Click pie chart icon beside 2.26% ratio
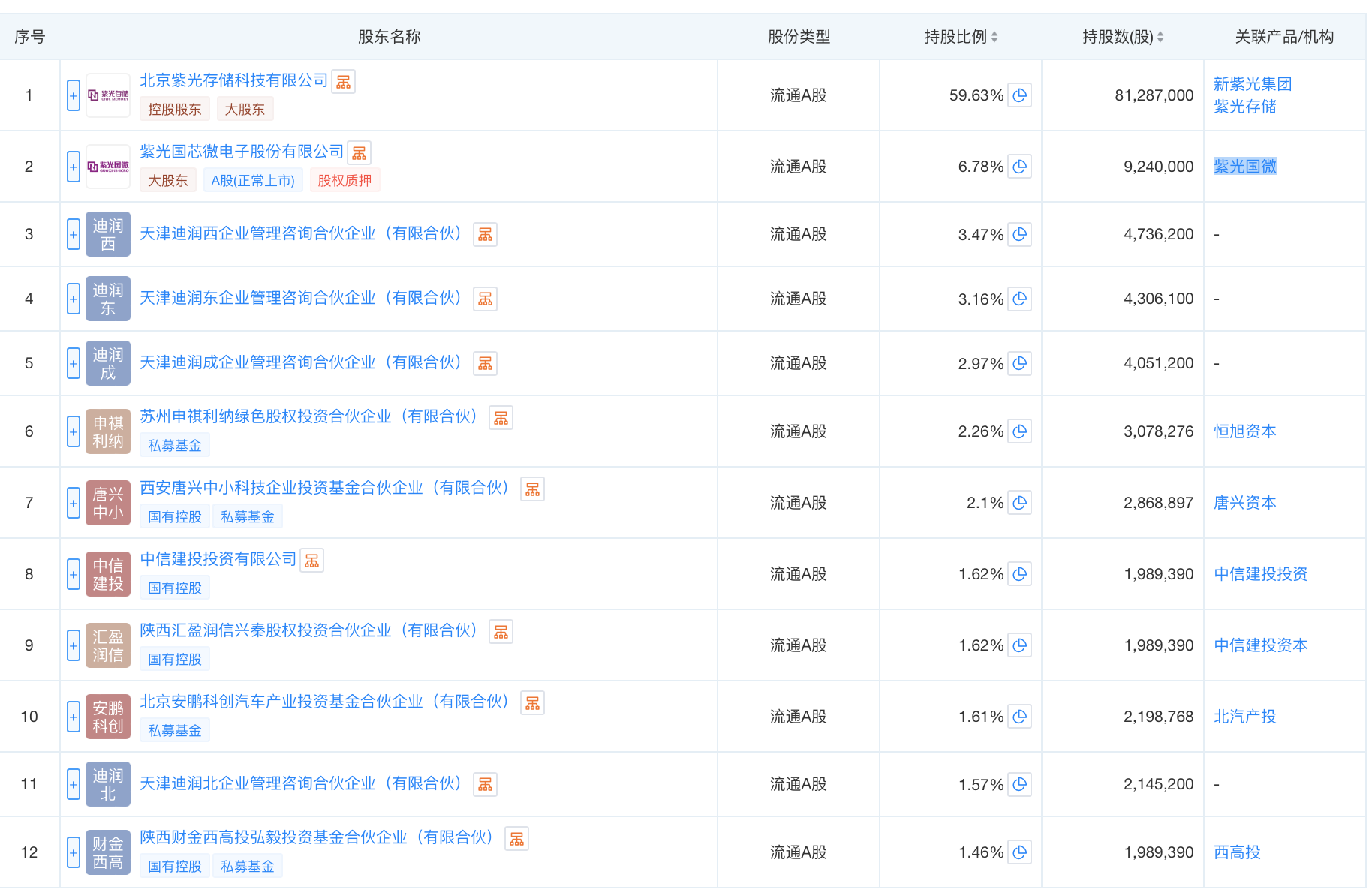 click(x=1019, y=431)
